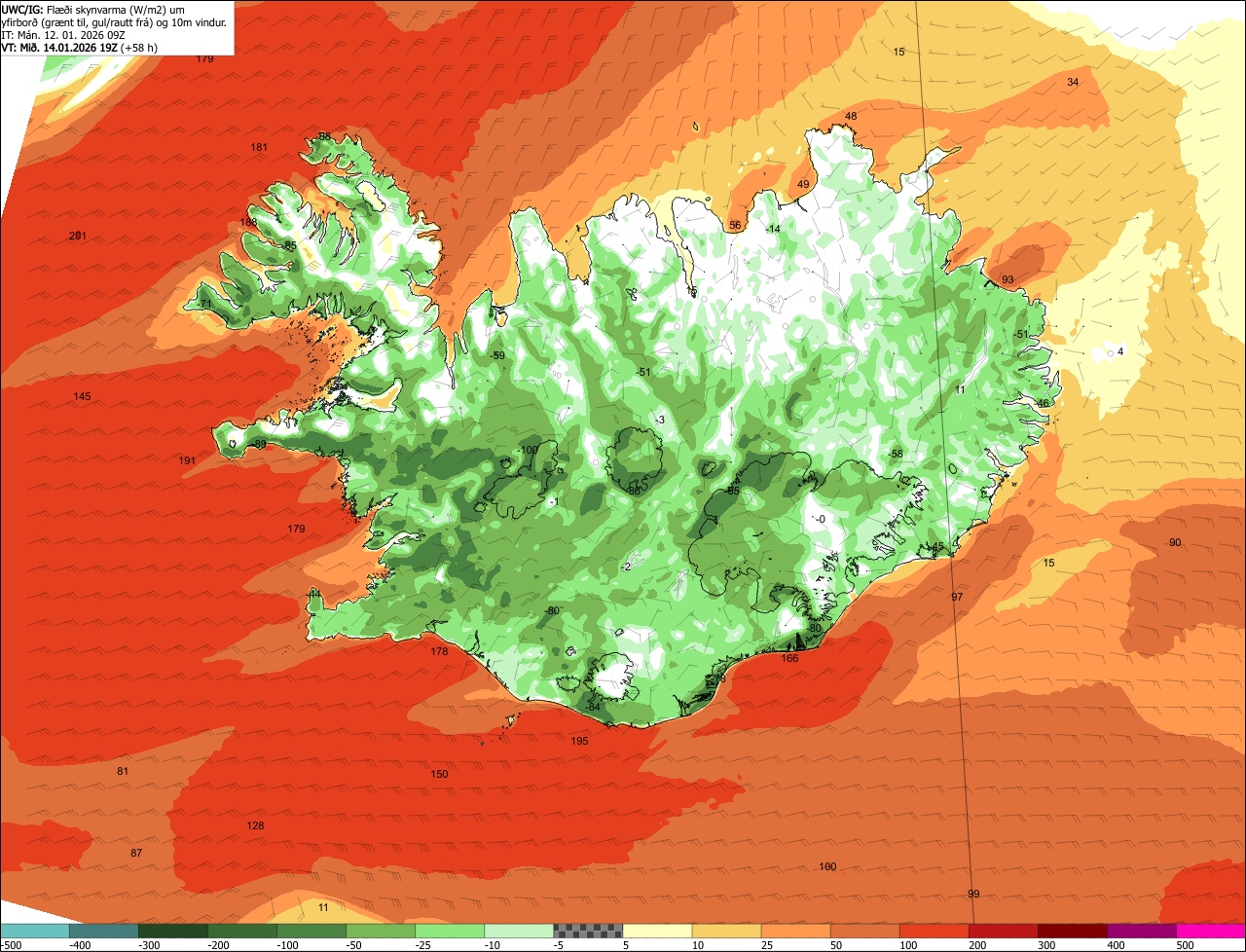The image size is (1246, 952).
Task: Click the purple legend swatch between 400 and 500
Action: click(x=1142, y=931)
